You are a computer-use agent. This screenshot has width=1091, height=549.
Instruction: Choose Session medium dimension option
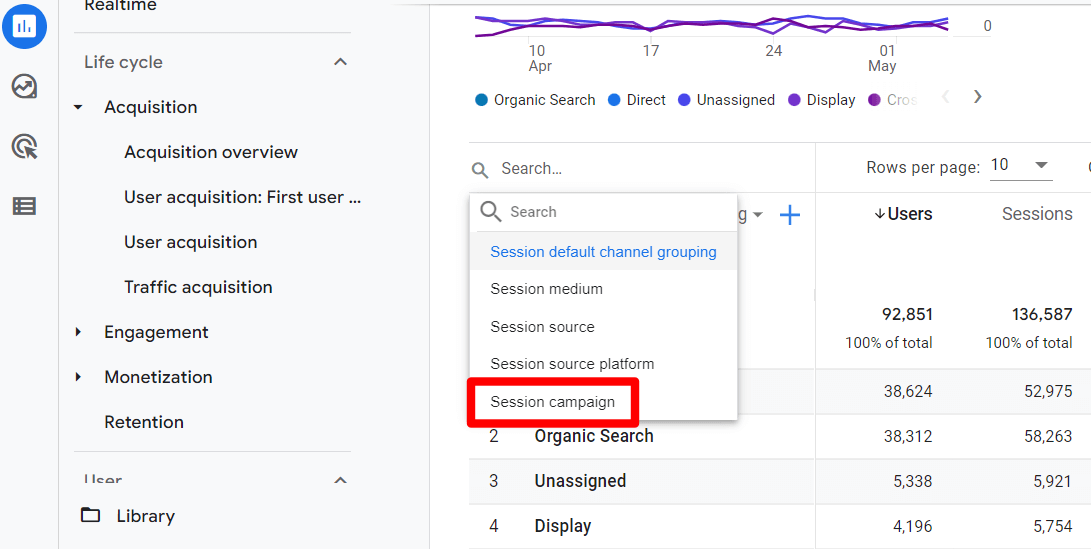[546, 289]
